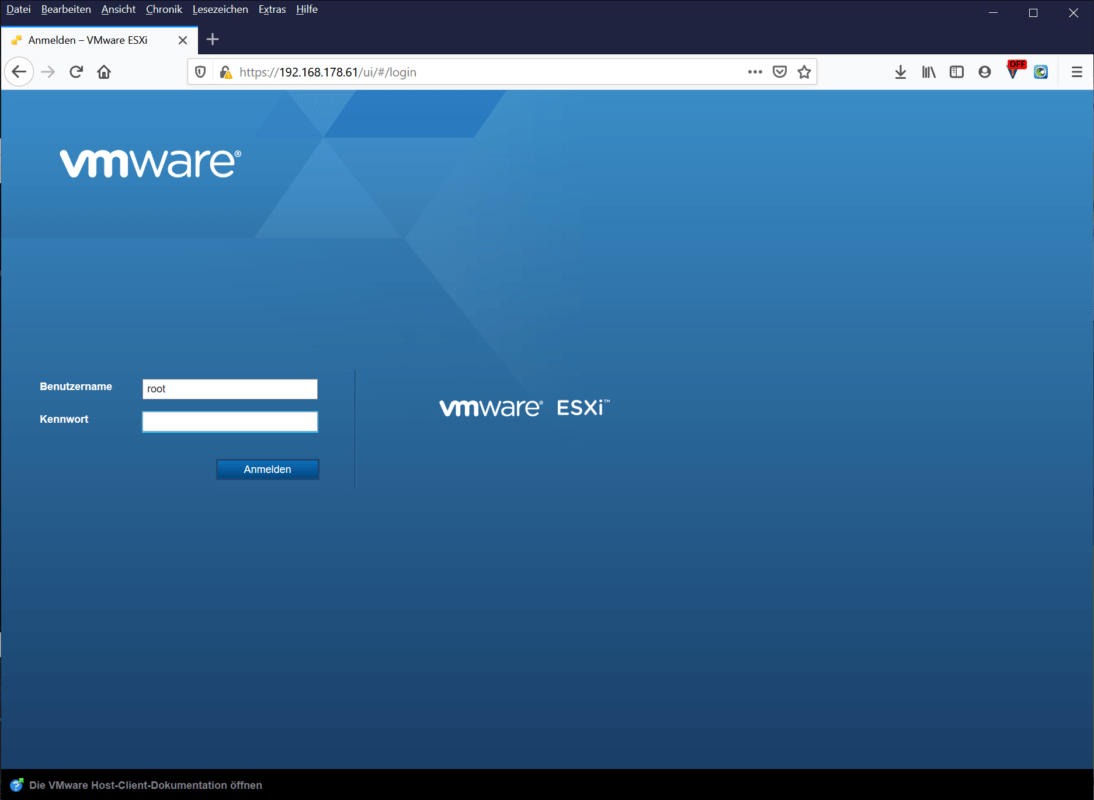1094x800 pixels.
Task: Click inside the Kennwort password field
Action: [x=229, y=421]
